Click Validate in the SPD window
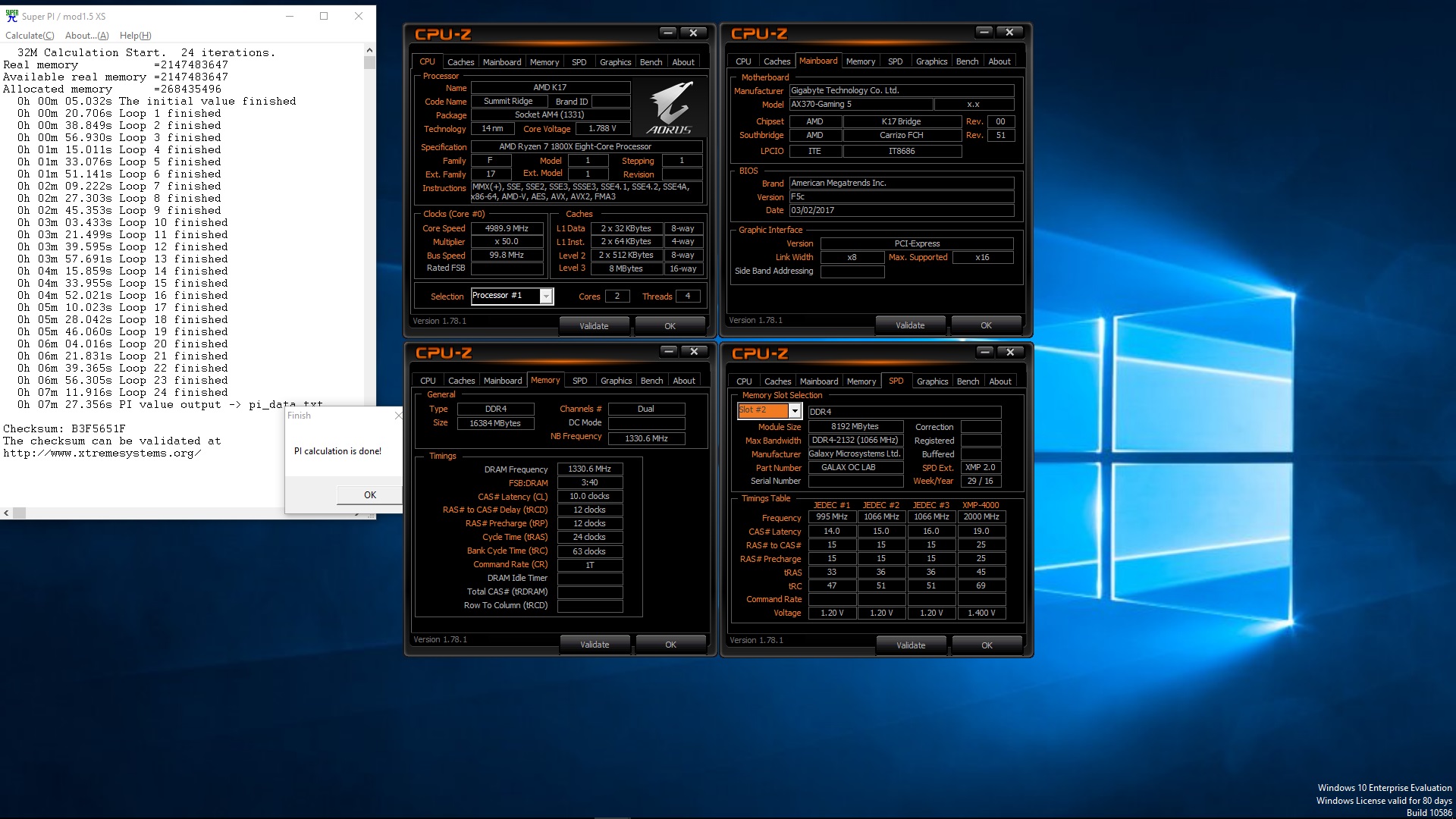 (x=911, y=645)
